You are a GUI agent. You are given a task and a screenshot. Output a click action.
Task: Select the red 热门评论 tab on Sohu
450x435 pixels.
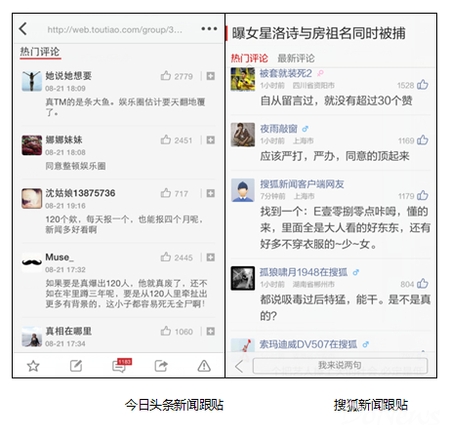point(249,58)
